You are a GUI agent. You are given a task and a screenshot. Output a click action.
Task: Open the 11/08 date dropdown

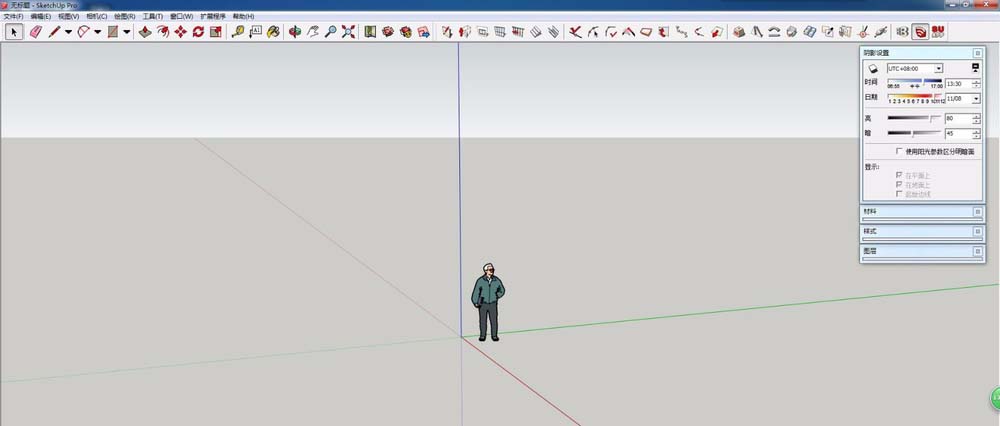(x=963, y=99)
